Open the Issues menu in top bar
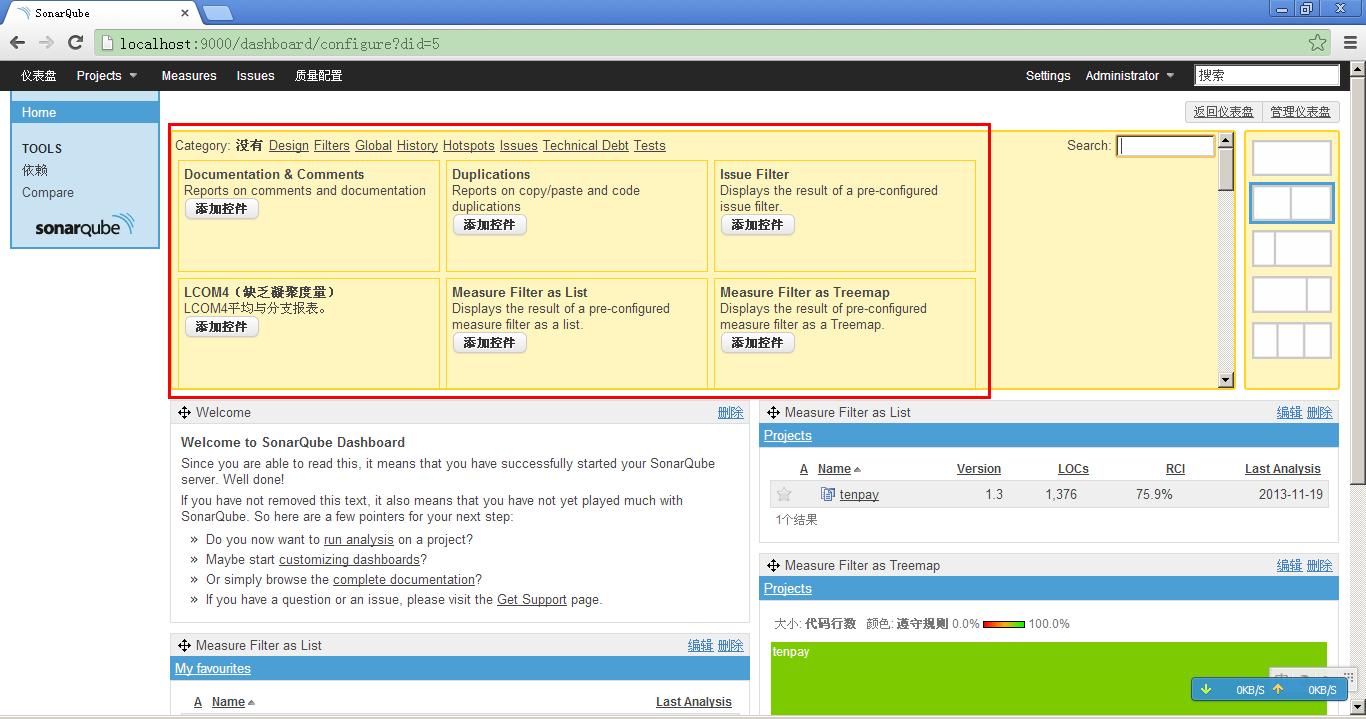Viewport: 1366px width, 719px height. 255,76
